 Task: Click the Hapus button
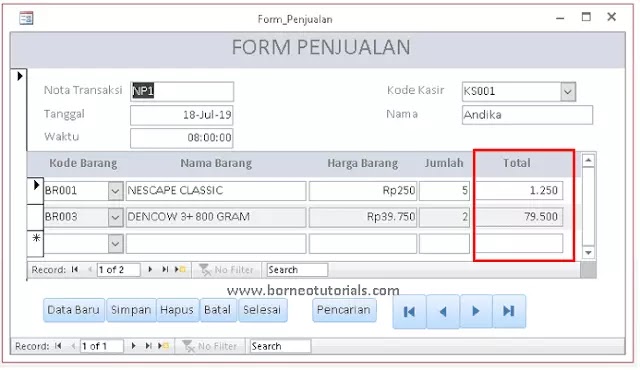pos(177,310)
